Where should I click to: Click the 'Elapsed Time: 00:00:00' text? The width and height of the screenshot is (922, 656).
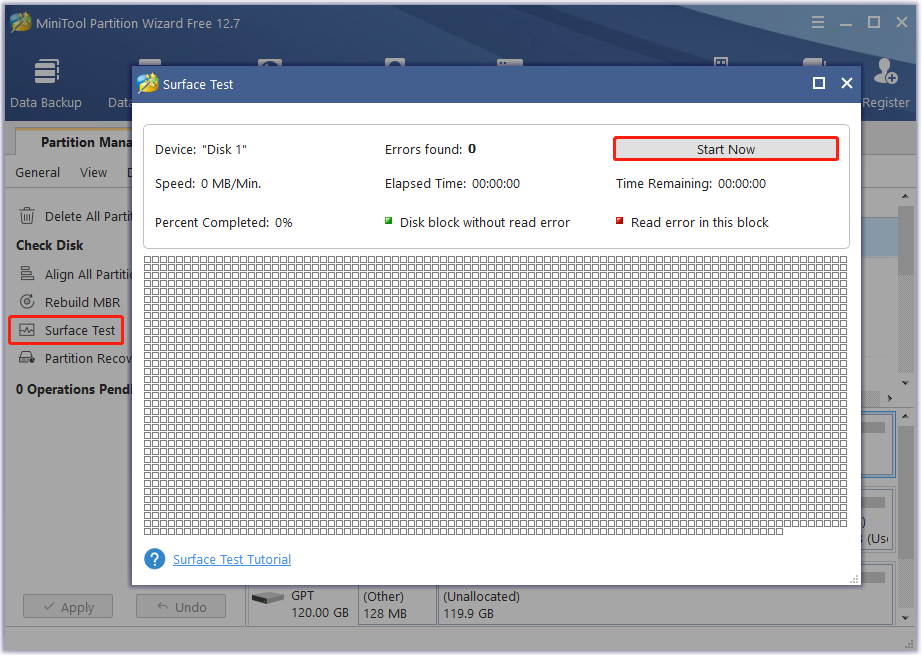tap(452, 183)
